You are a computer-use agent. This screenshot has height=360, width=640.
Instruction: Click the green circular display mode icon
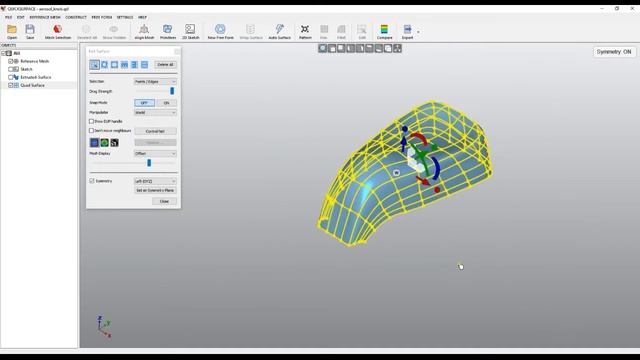(104, 142)
